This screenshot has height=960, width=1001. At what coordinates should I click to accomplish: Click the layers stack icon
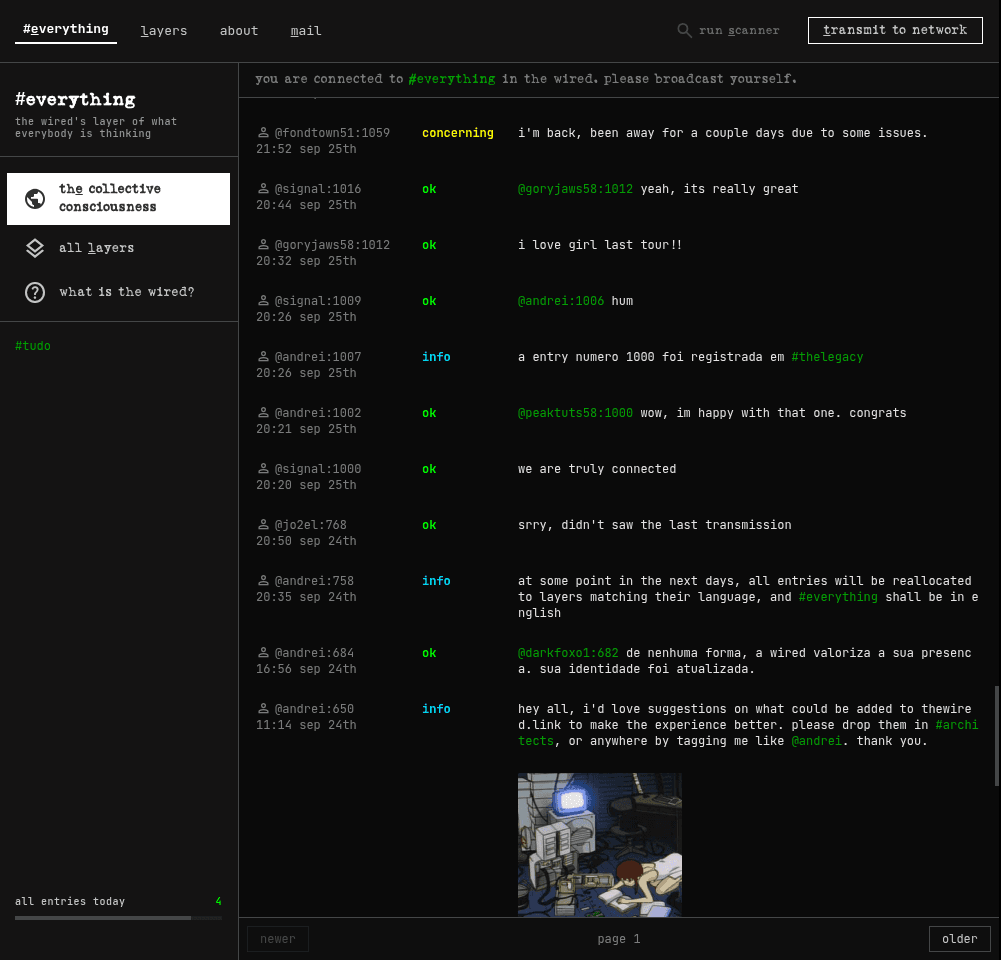[x=35, y=248]
